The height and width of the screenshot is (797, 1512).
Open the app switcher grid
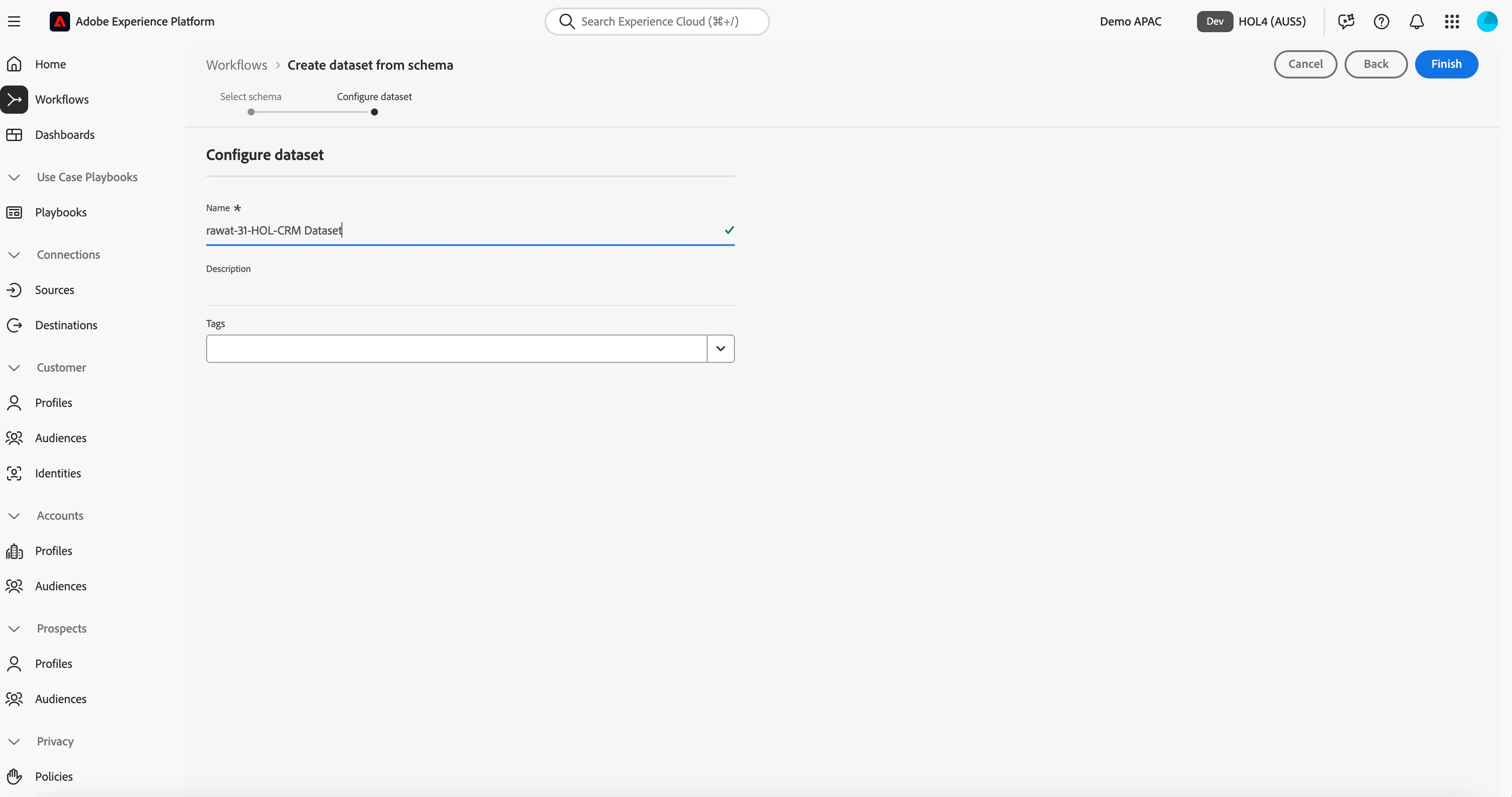[1452, 22]
